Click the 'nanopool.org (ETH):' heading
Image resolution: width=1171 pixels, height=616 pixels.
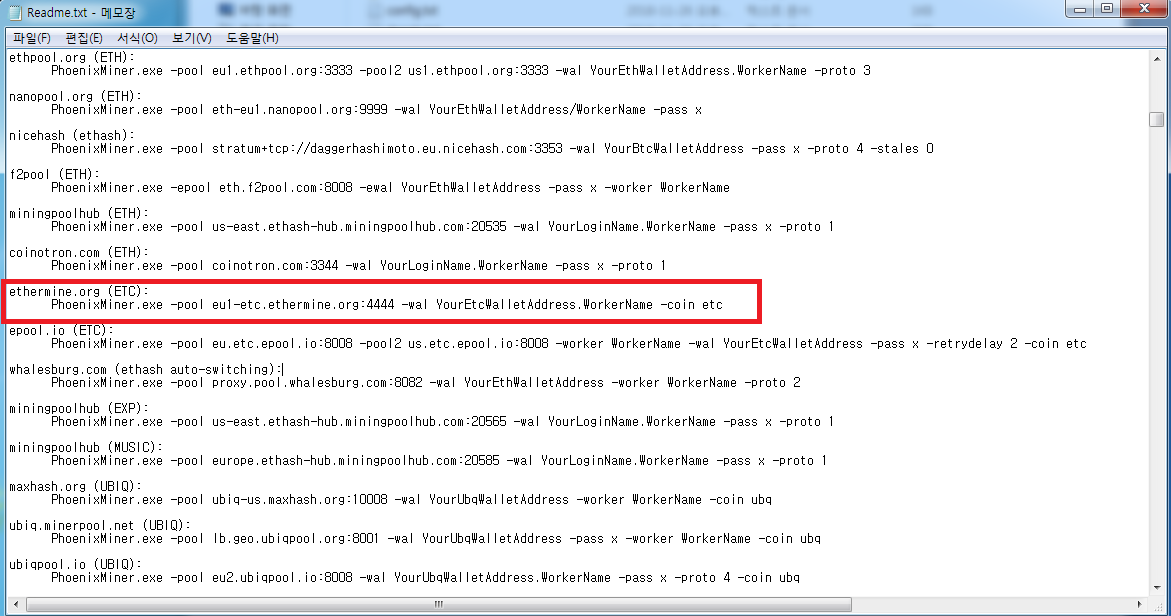click(75, 96)
